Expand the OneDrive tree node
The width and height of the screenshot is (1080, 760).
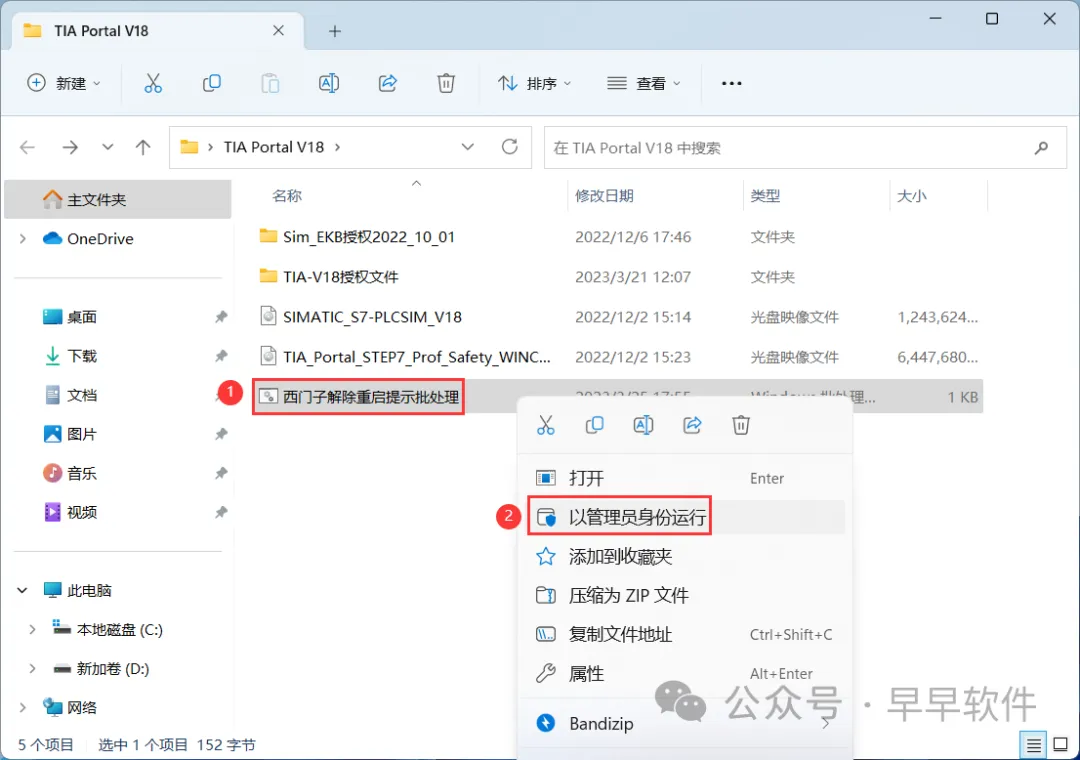[x=23, y=238]
